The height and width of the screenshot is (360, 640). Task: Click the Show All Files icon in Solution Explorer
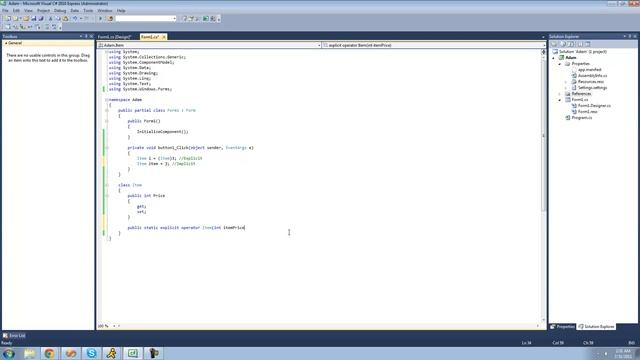point(563,44)
